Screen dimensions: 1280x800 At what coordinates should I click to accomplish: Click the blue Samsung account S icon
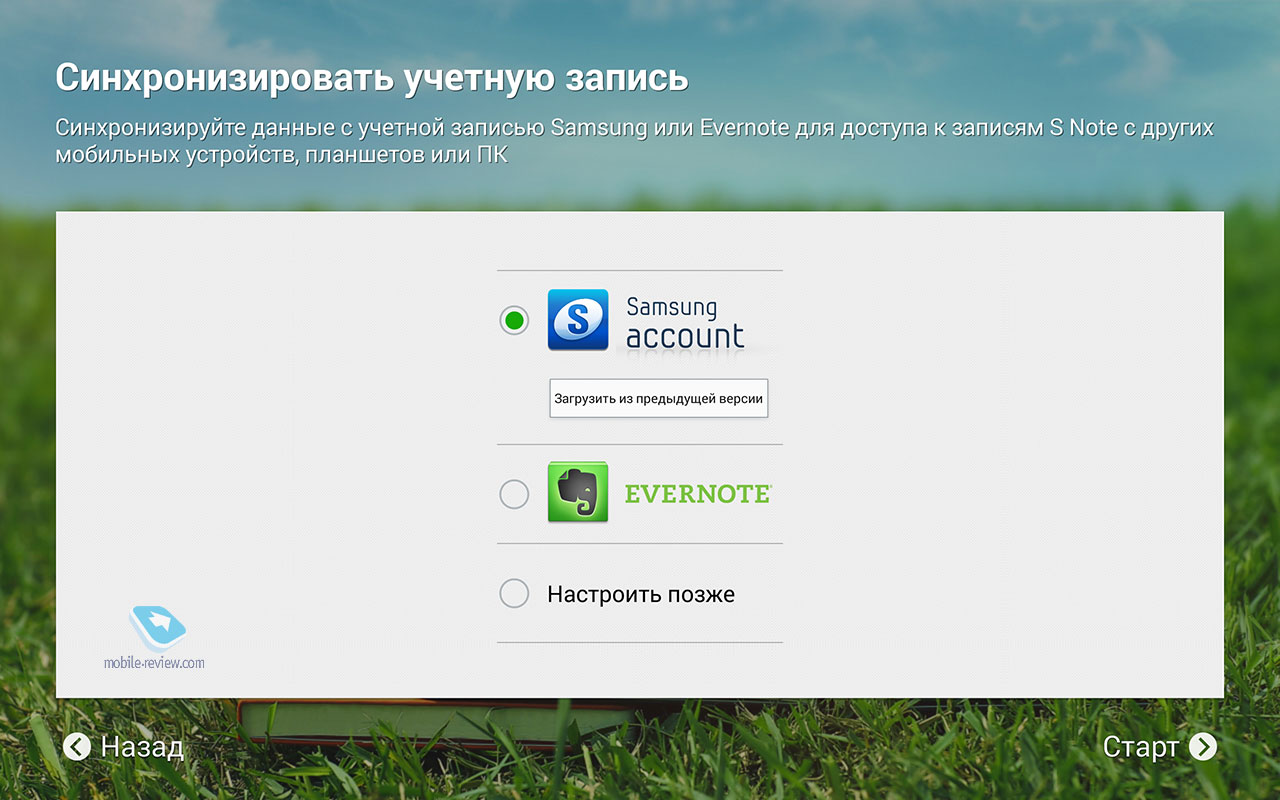pyautogui.click(x=578, y=320)
